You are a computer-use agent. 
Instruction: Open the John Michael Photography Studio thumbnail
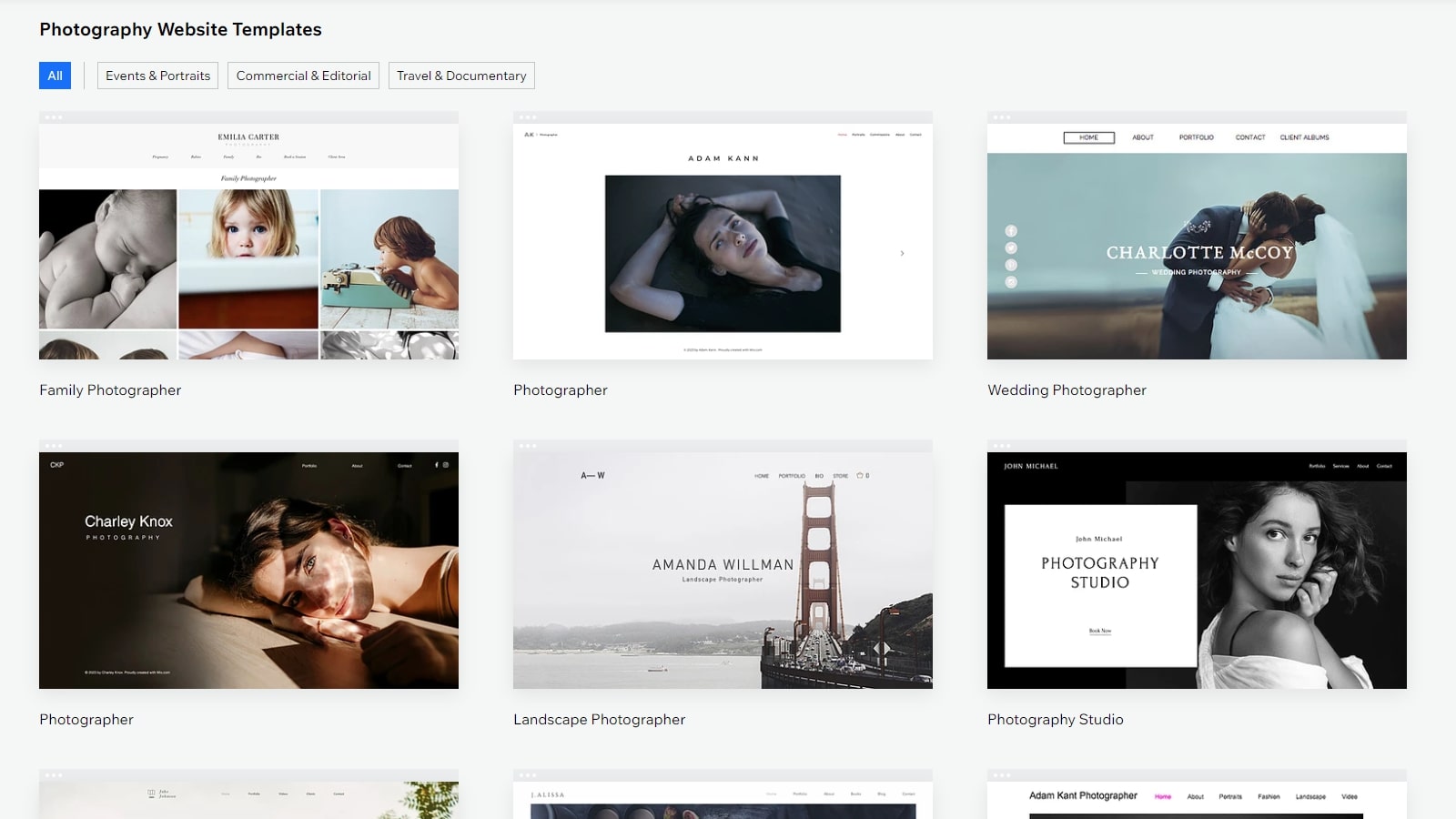(x=1197, y=565)
